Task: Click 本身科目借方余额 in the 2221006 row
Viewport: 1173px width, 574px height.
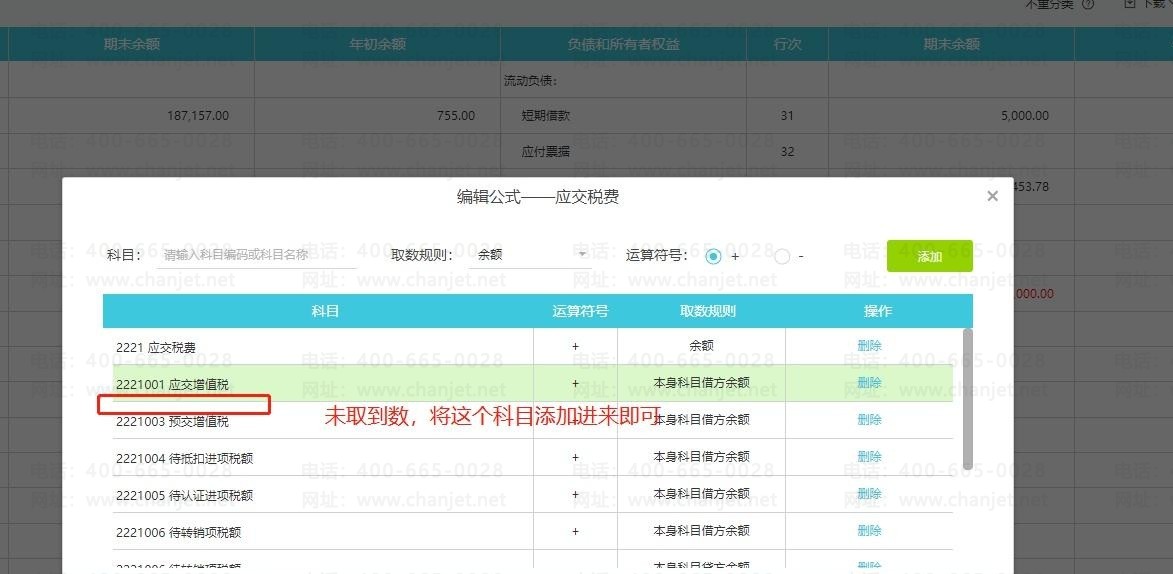Action: point(702,530)
